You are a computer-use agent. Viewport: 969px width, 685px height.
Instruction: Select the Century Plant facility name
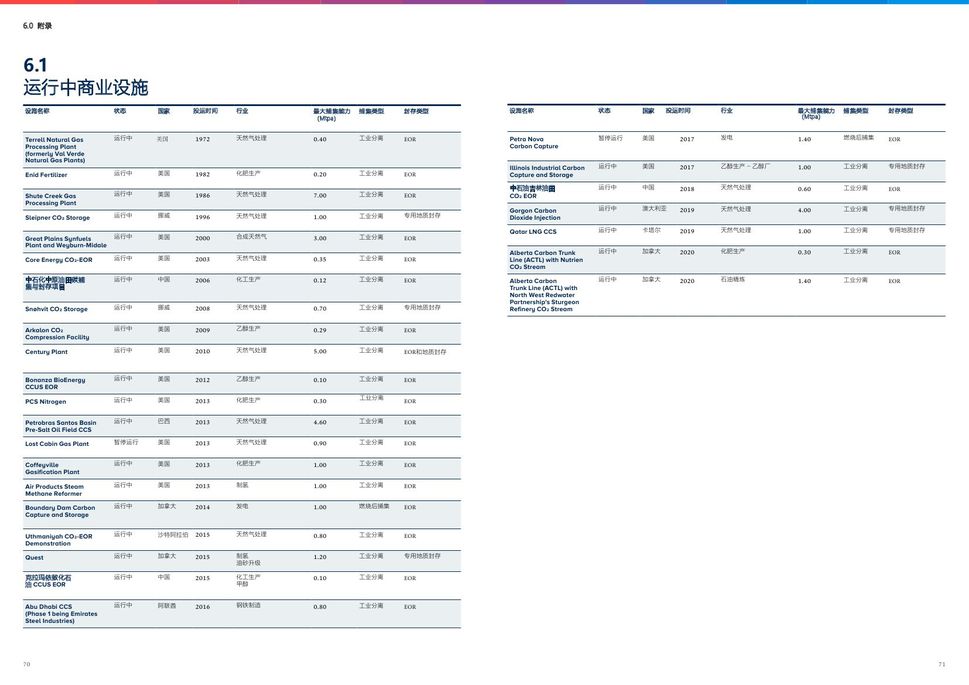point(46,352)
